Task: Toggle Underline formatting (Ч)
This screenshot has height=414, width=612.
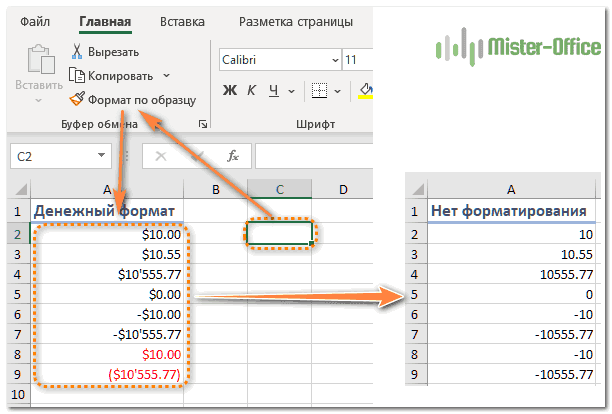Action: pyautogui.click(x=276, y=92)
